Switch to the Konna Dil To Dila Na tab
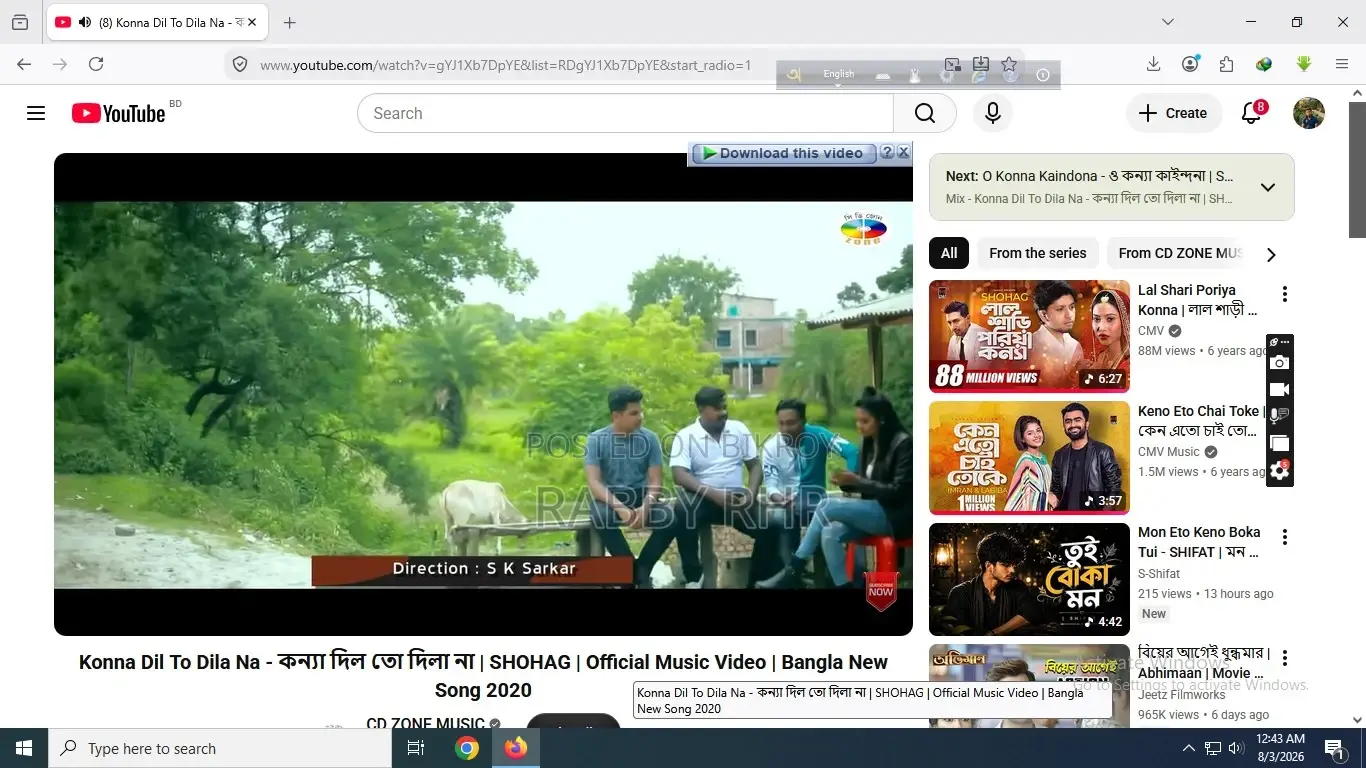1366x768 pixels. pos(157,22)
